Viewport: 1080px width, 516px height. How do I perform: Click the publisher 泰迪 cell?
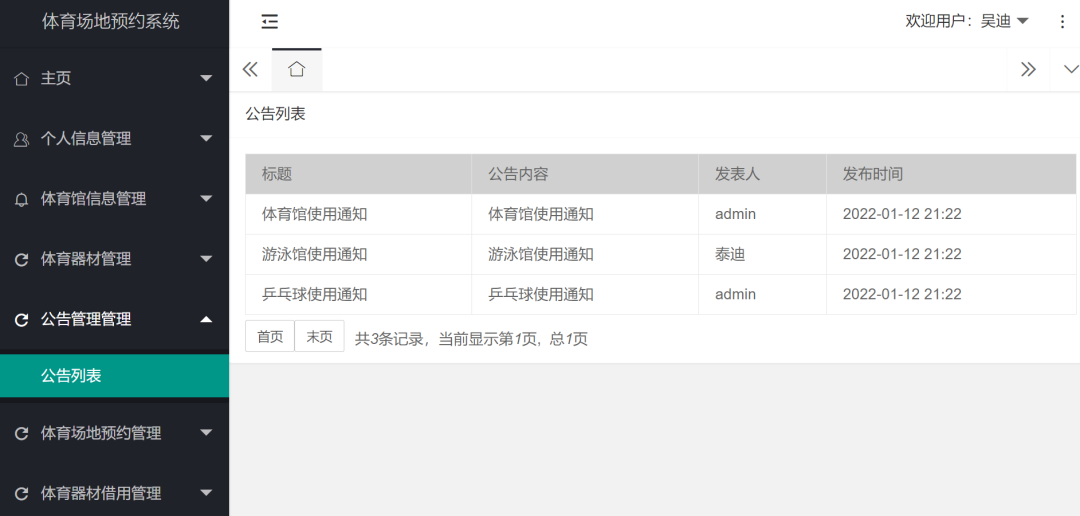click(x=762, y=254)
